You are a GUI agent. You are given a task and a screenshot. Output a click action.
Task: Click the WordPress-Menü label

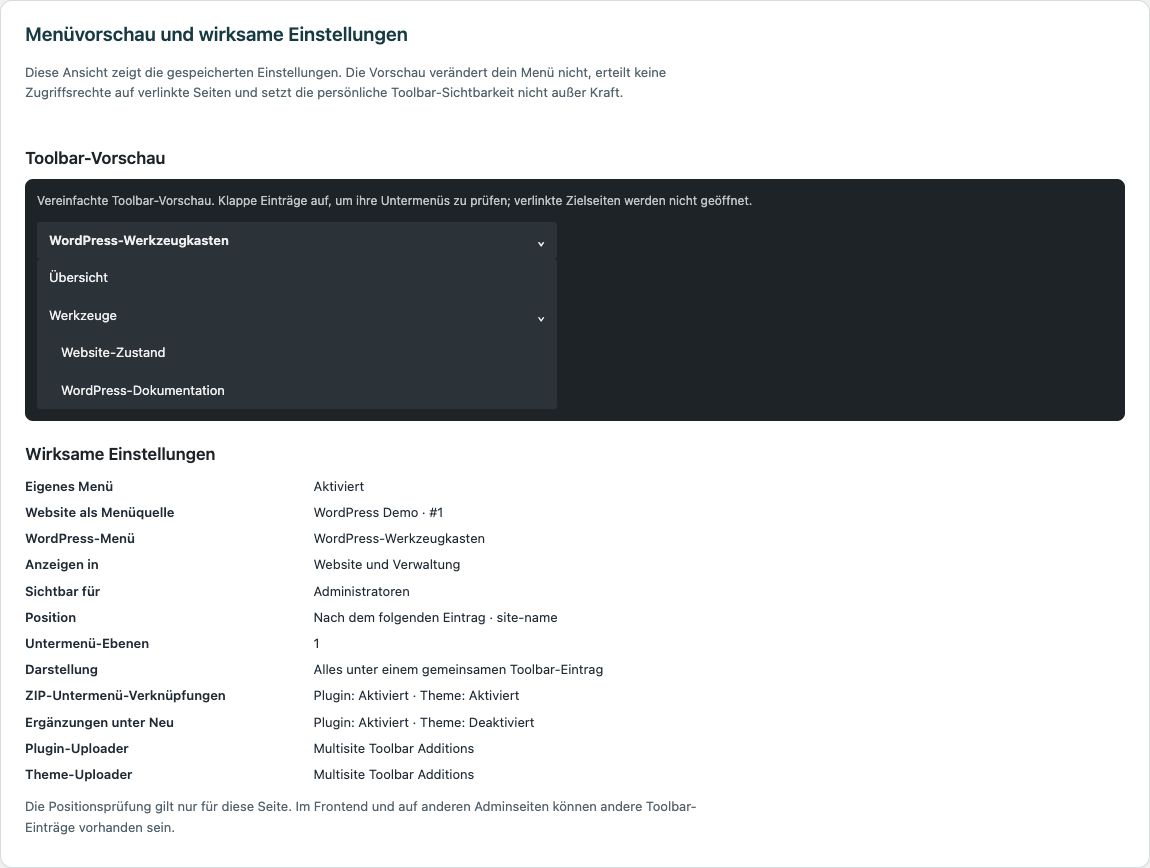tap(80, 539)
